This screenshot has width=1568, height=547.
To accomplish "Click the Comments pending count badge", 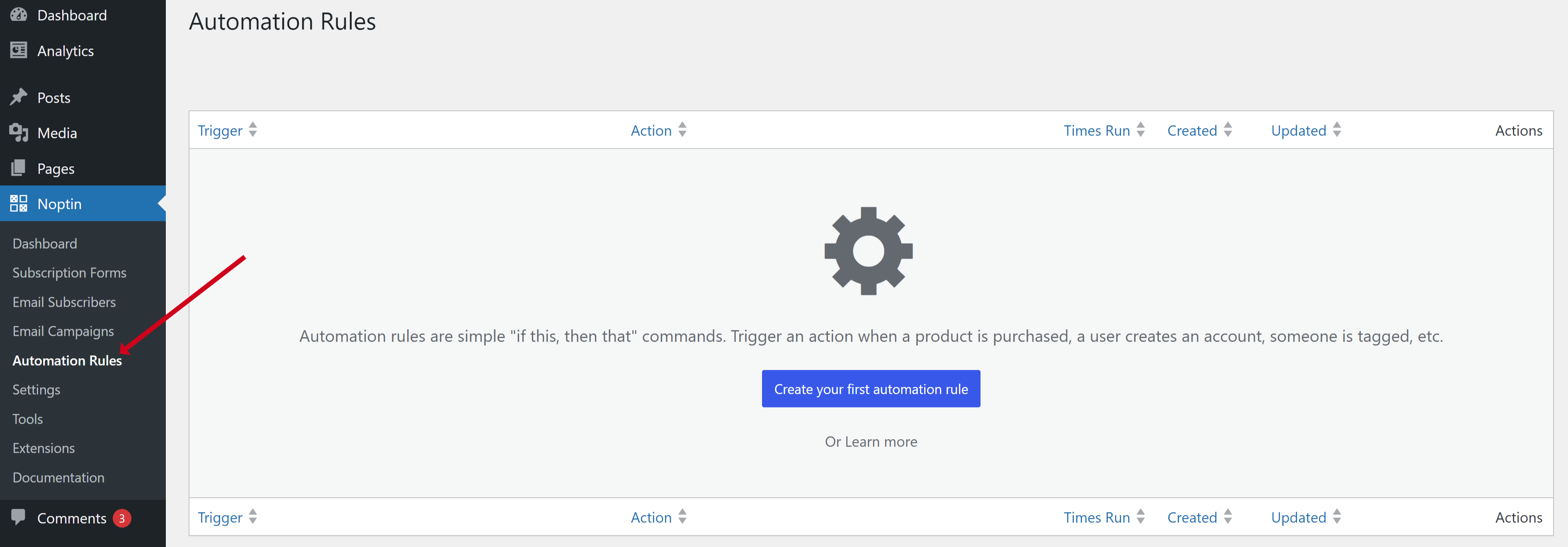I will (122, 518).
